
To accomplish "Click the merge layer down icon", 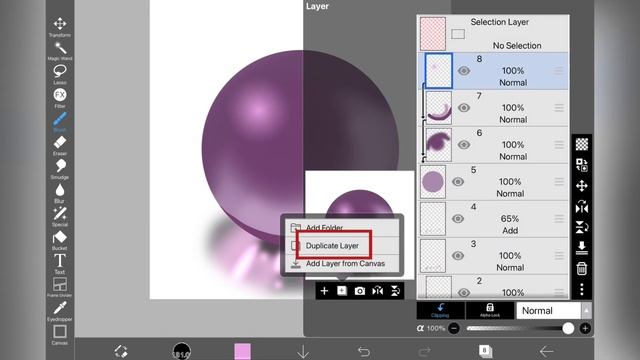I will pyautogui.click(x=582, y=247).
